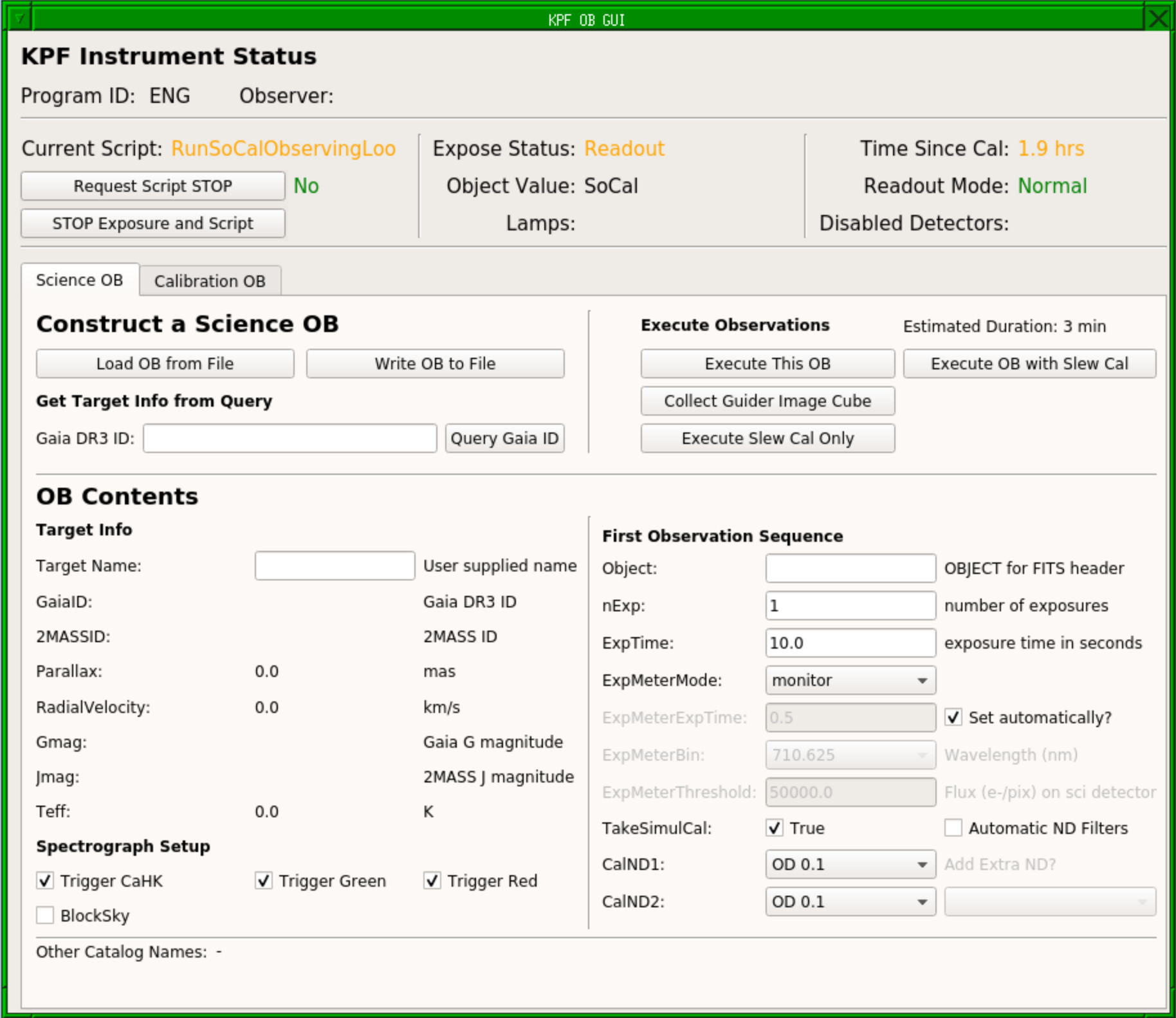The height and width of the screenshot is (1018, 1176).
Task: Click the SoCal object value
Action: [x=611, y=186]
